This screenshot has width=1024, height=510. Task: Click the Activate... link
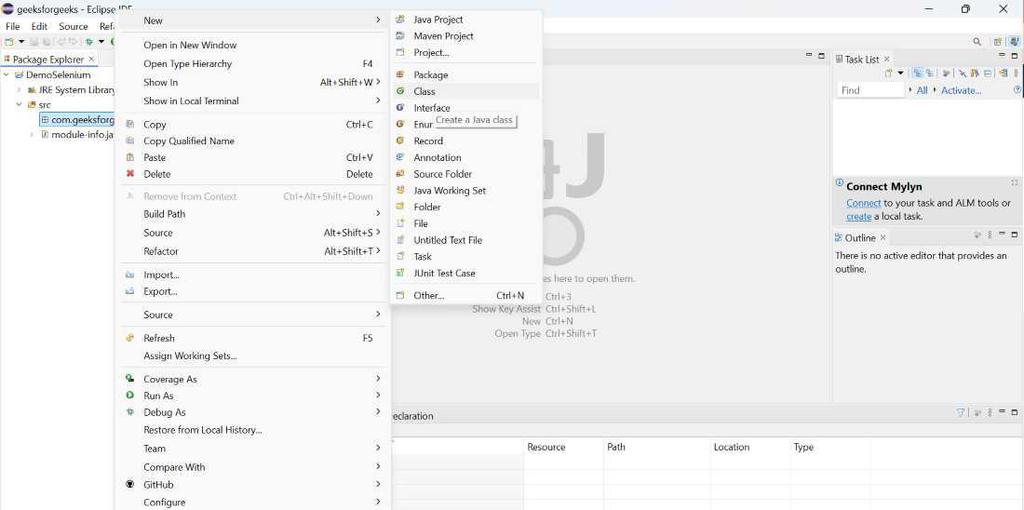(961, 91)
